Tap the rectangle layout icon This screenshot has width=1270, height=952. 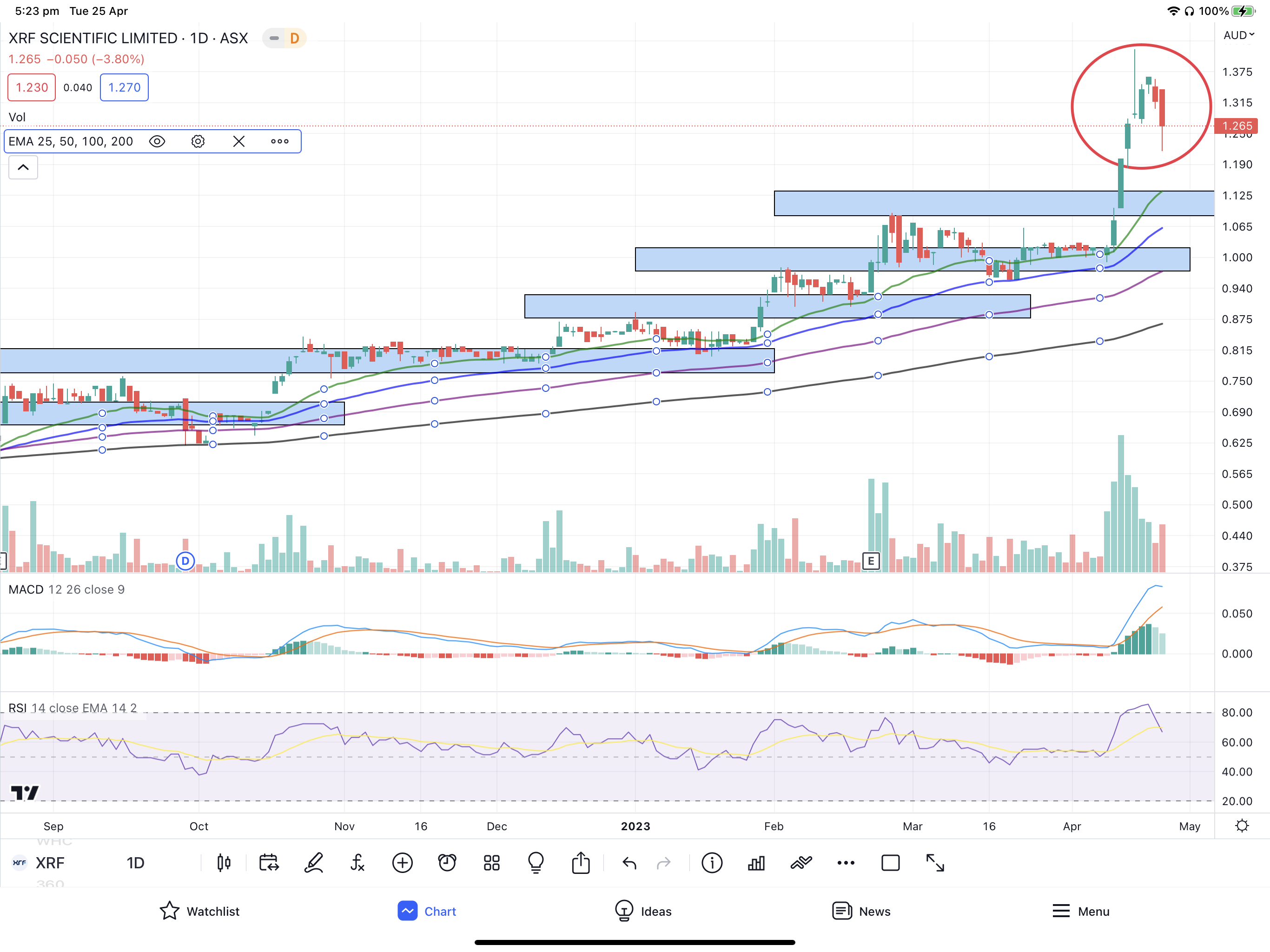click(x=891, y=862)
